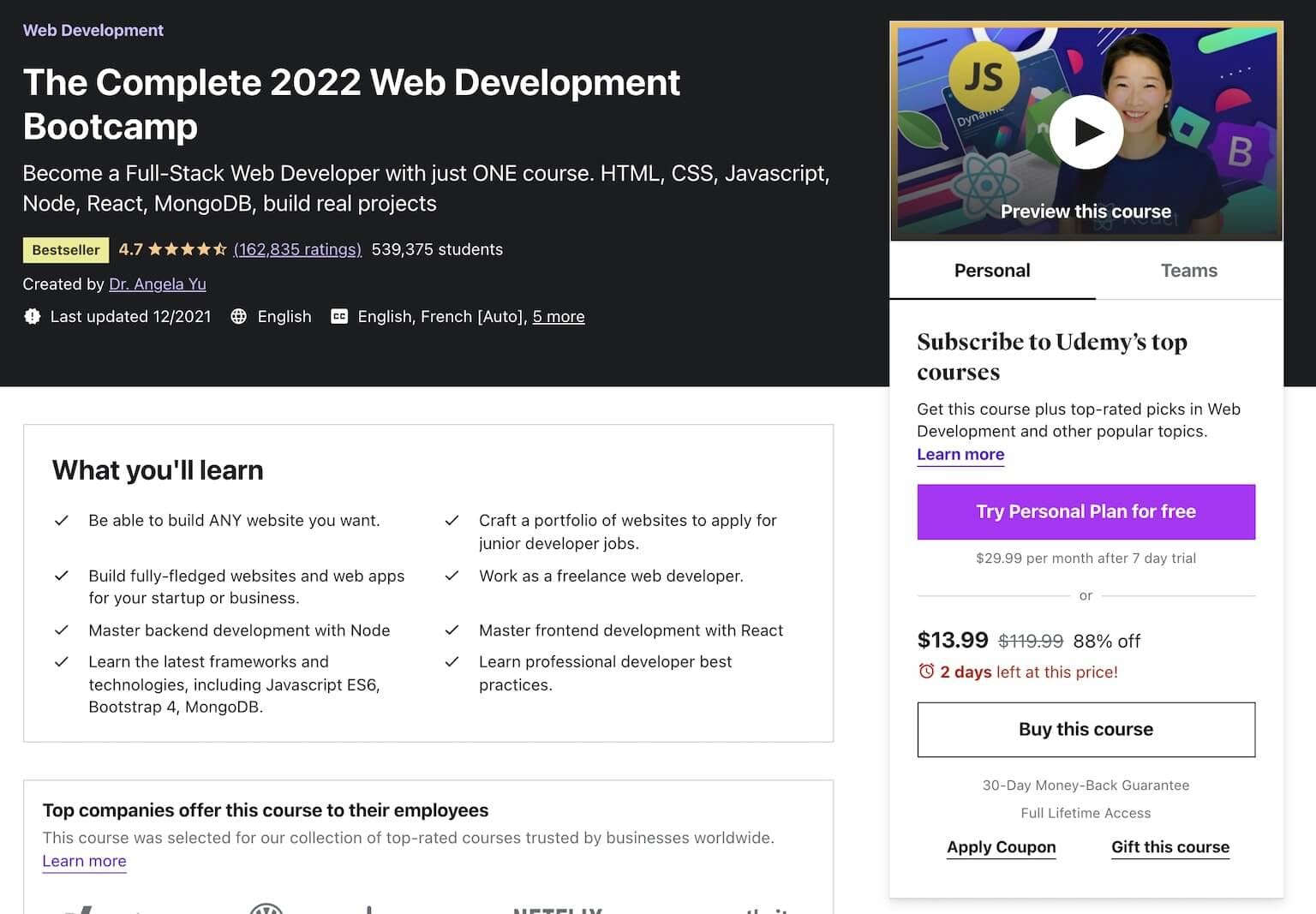Click the $29.99 per month trial text
The image size is (1316, 914).
[x=1086, y=558]
